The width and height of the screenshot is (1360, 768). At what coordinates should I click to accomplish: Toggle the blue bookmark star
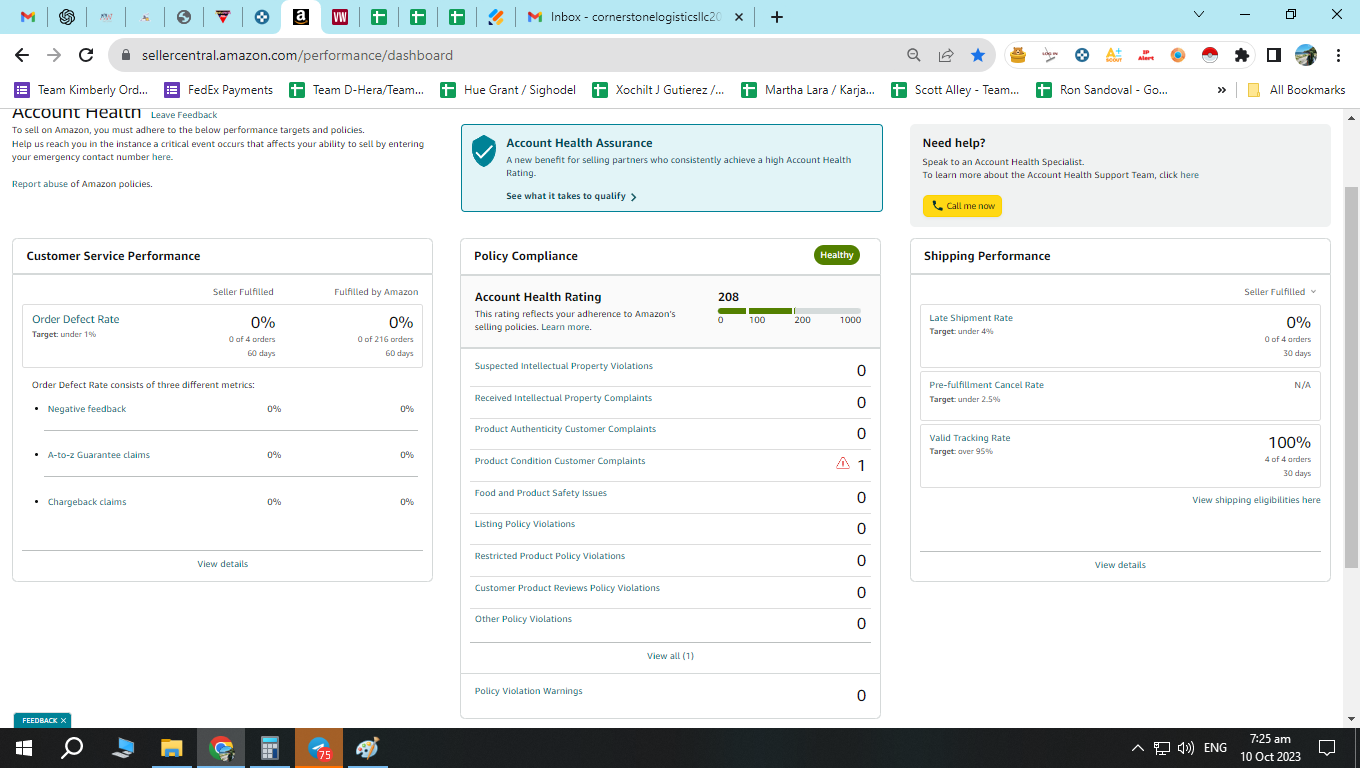977,55
